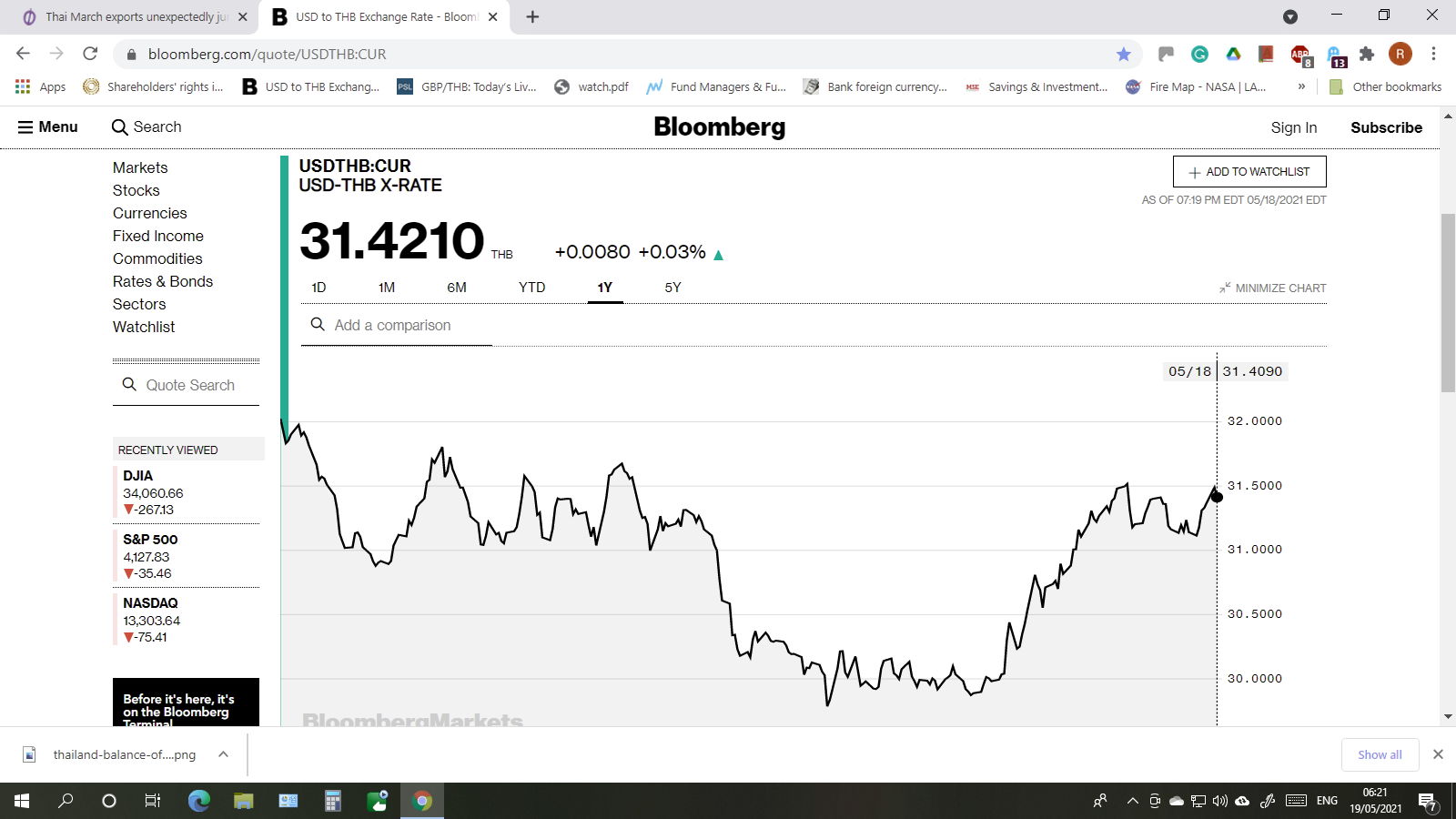Open the DJIA recently viewed quote

[188, 492]
